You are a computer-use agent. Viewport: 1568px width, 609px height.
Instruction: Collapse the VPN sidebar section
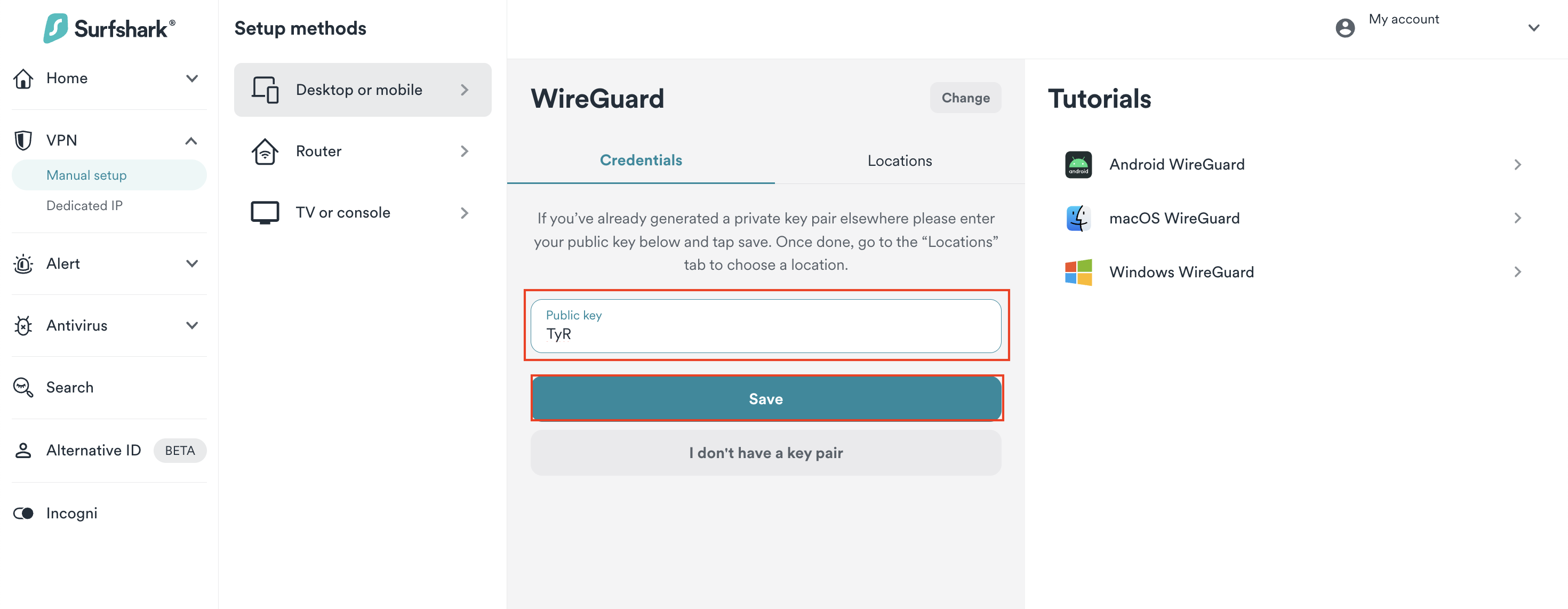point(191,141)
